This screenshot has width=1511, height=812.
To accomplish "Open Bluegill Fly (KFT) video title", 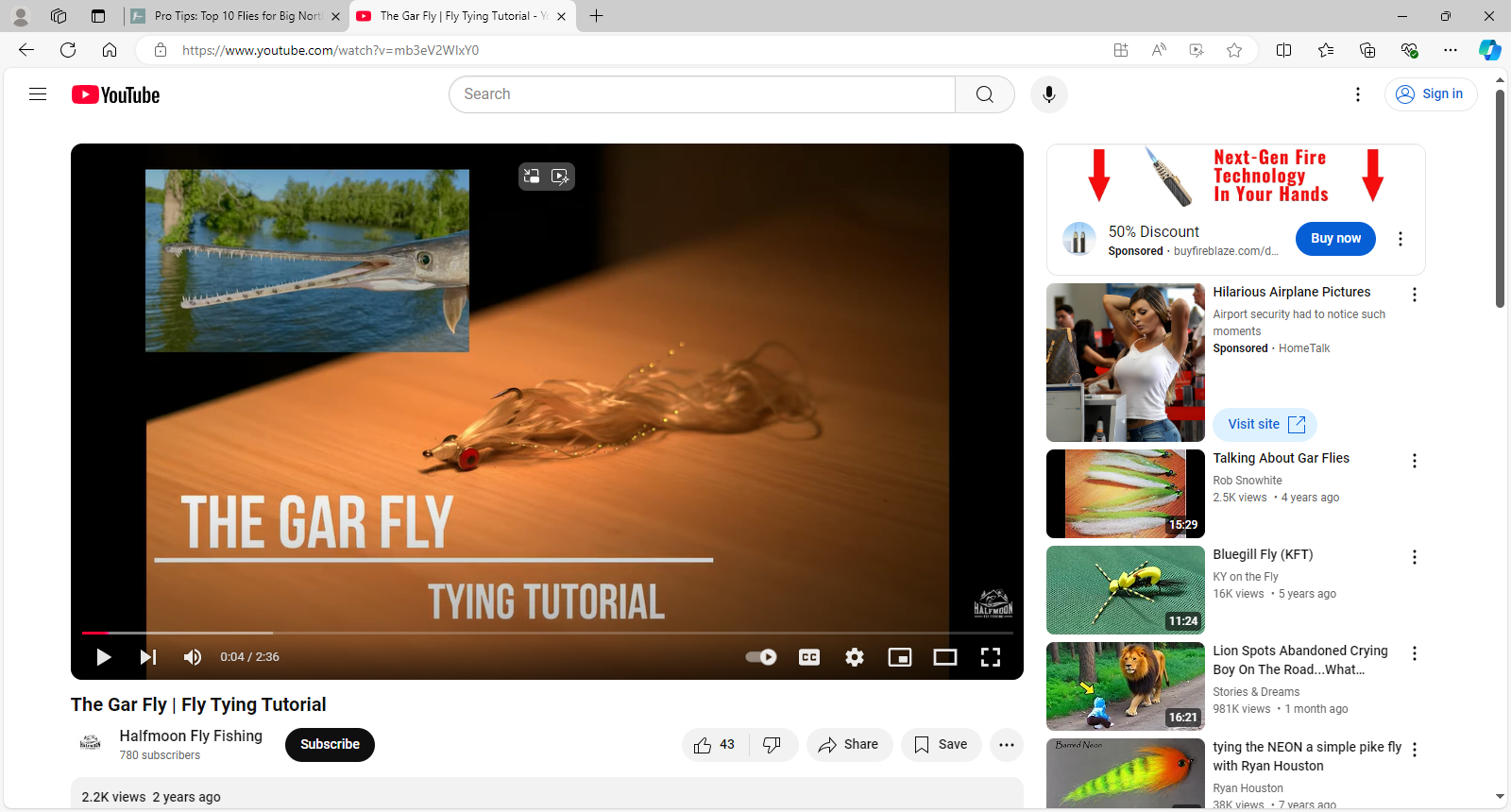I will [1263, 554].
